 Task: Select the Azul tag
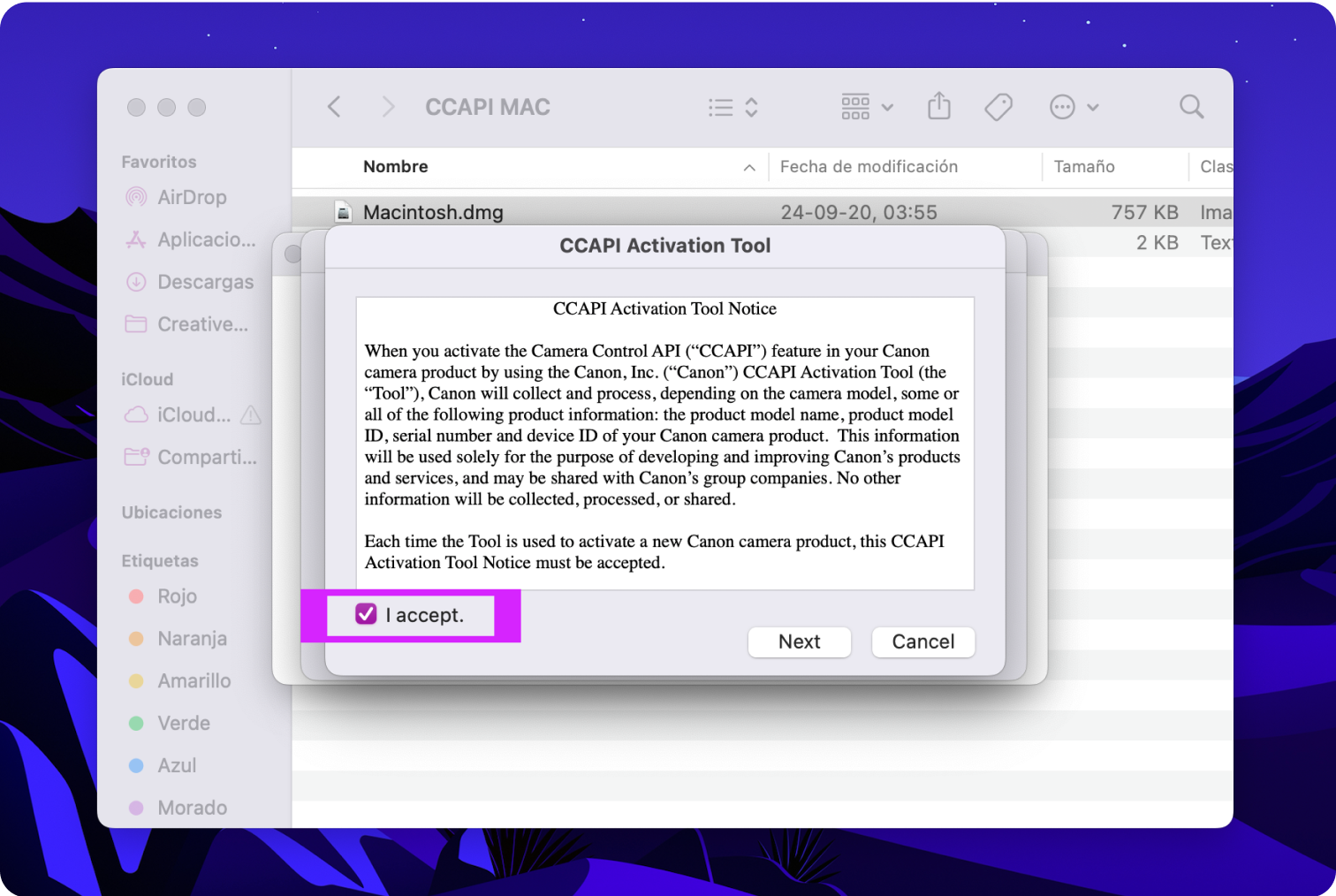click(163, 766)
